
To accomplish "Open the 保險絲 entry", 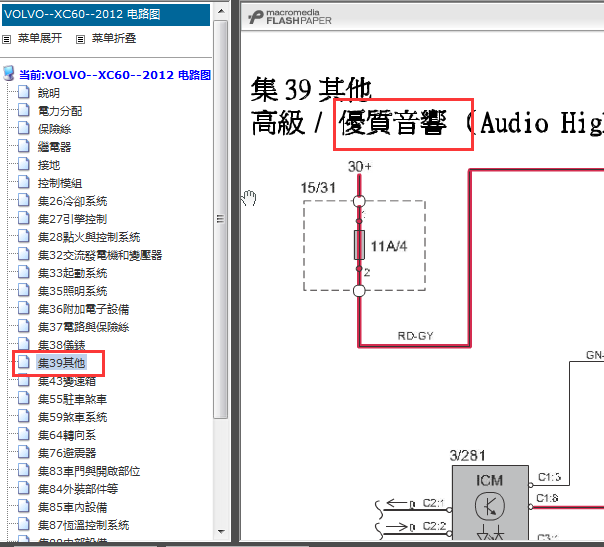I will [54, 129].
